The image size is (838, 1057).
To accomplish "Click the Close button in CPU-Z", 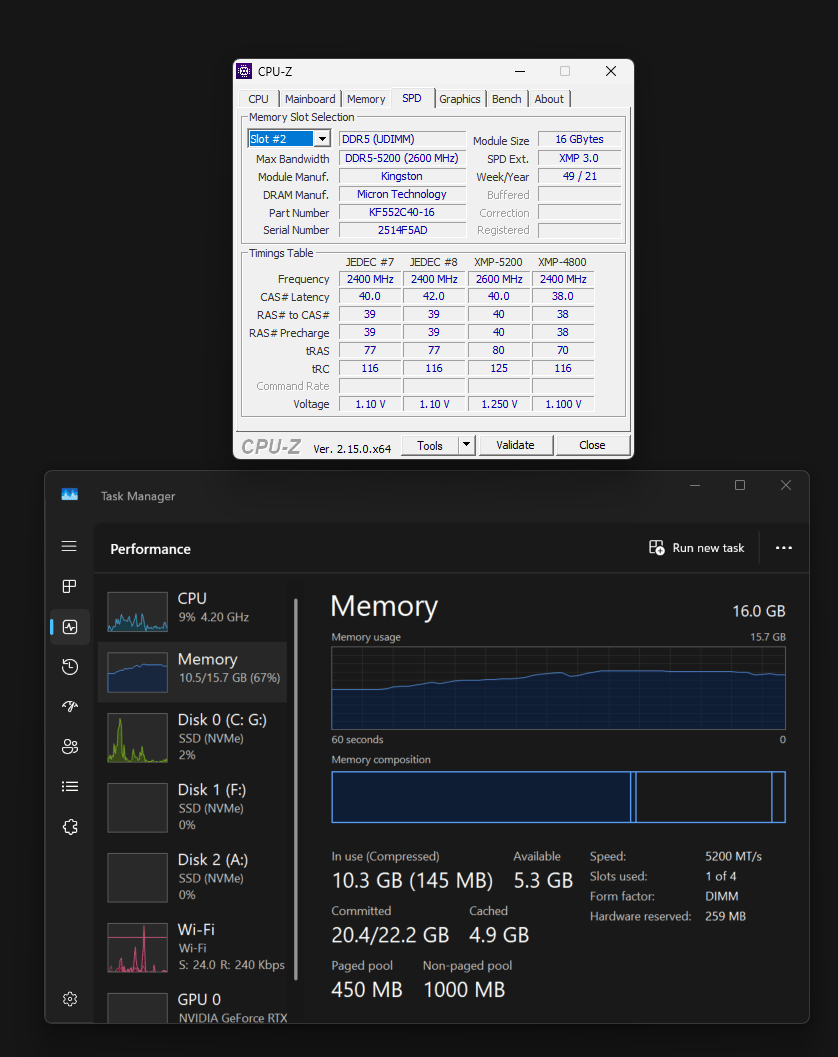I will 593,445.
